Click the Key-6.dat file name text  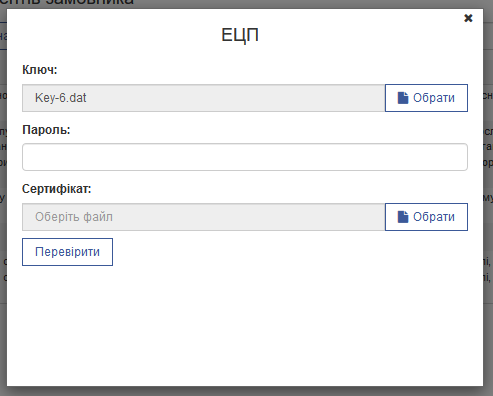tap(61, 98)
